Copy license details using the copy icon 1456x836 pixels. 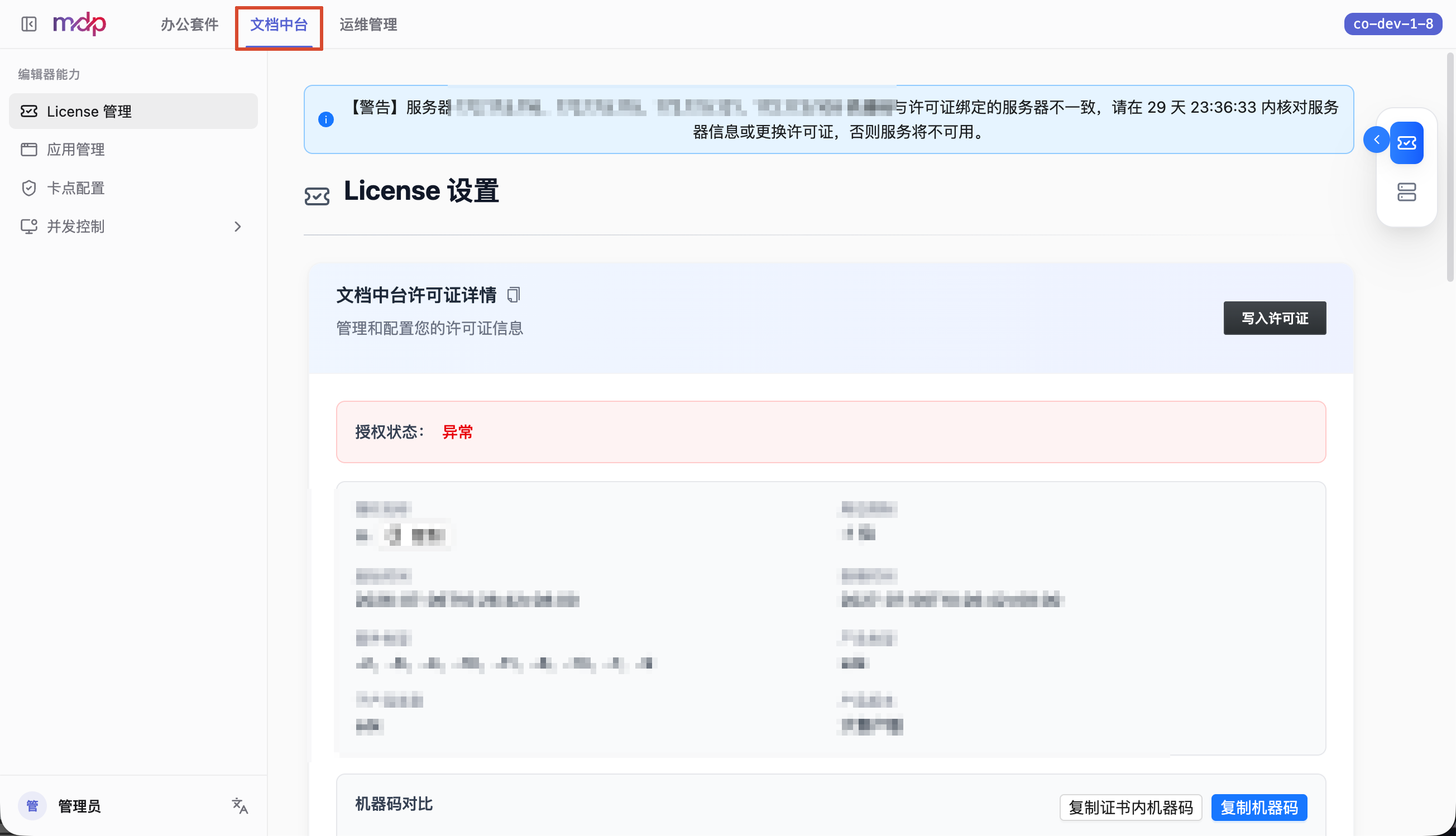[514, 295]
